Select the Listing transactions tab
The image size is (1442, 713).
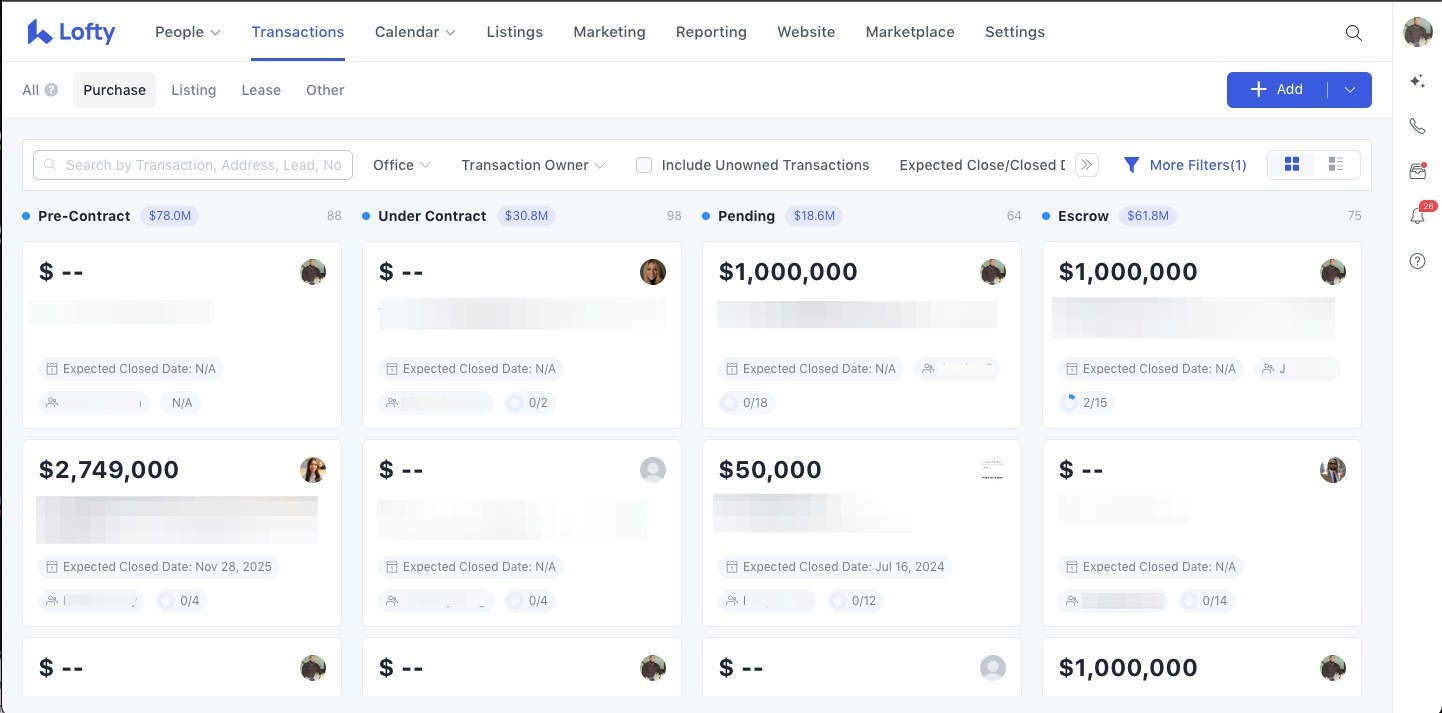click(193, 90)
